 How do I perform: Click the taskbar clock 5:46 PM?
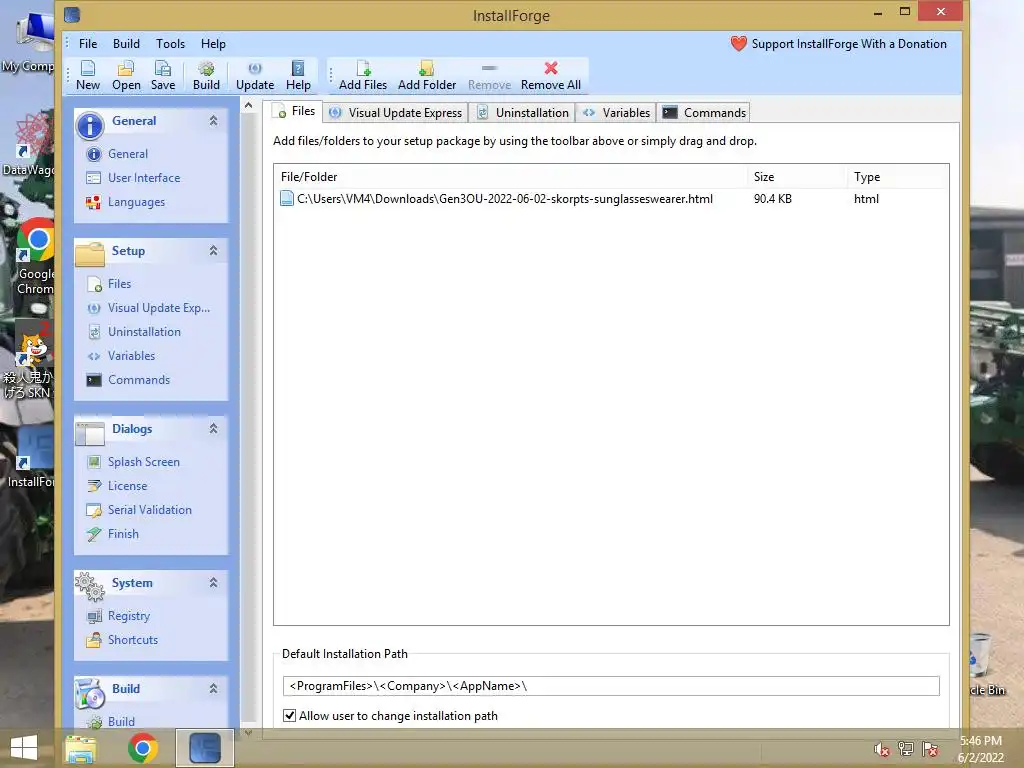pyautogui.click(x=980, y=741)
